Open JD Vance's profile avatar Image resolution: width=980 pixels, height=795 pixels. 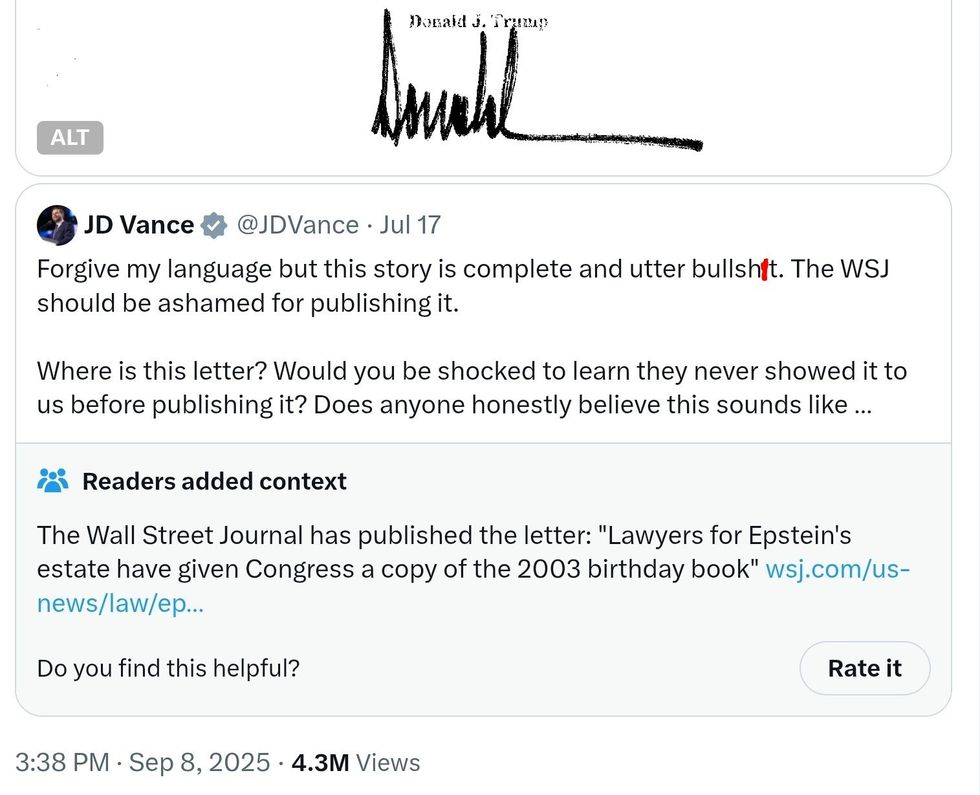pos(57,225)
